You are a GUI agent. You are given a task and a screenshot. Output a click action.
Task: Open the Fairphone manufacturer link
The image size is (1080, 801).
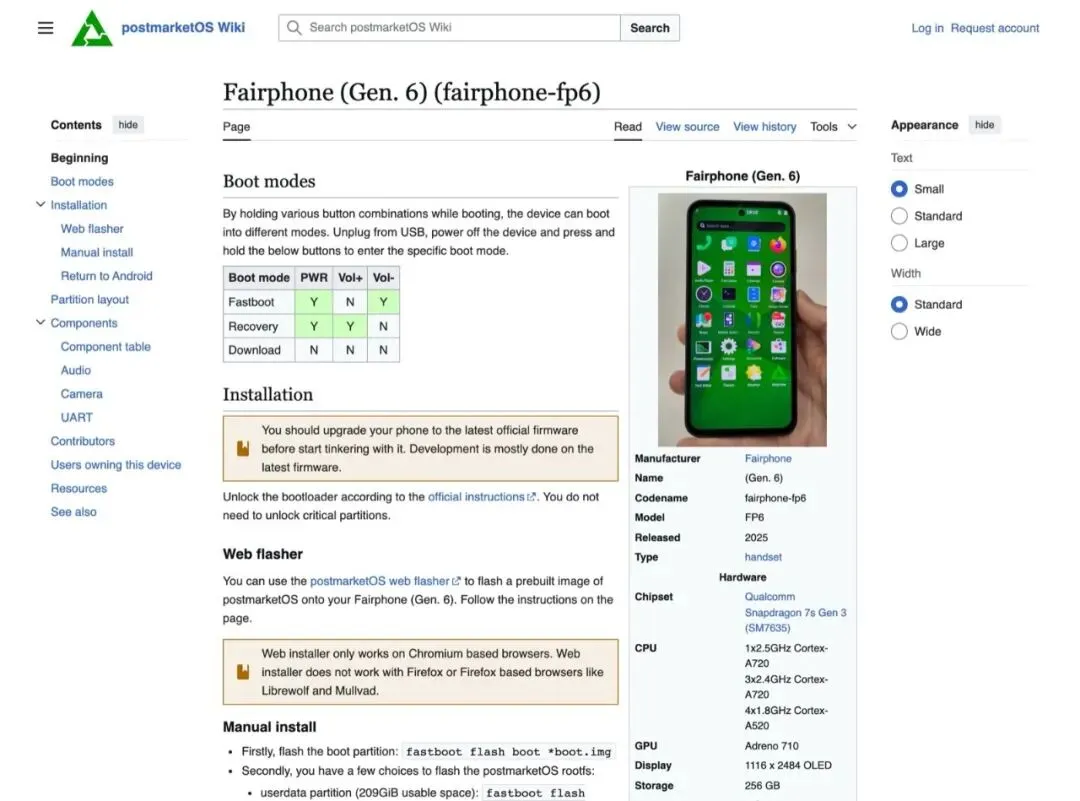point(768,458)
